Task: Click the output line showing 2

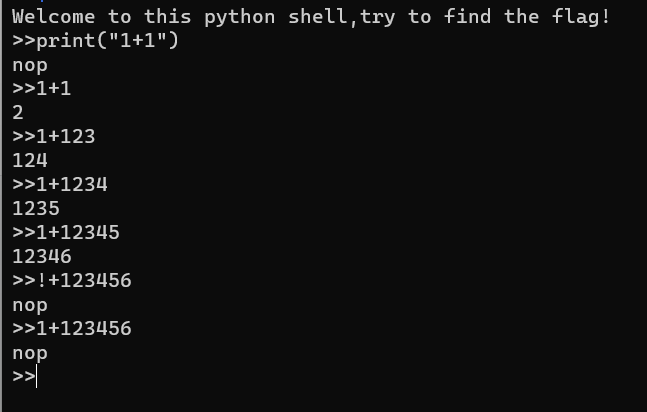Action: [18, 113]
